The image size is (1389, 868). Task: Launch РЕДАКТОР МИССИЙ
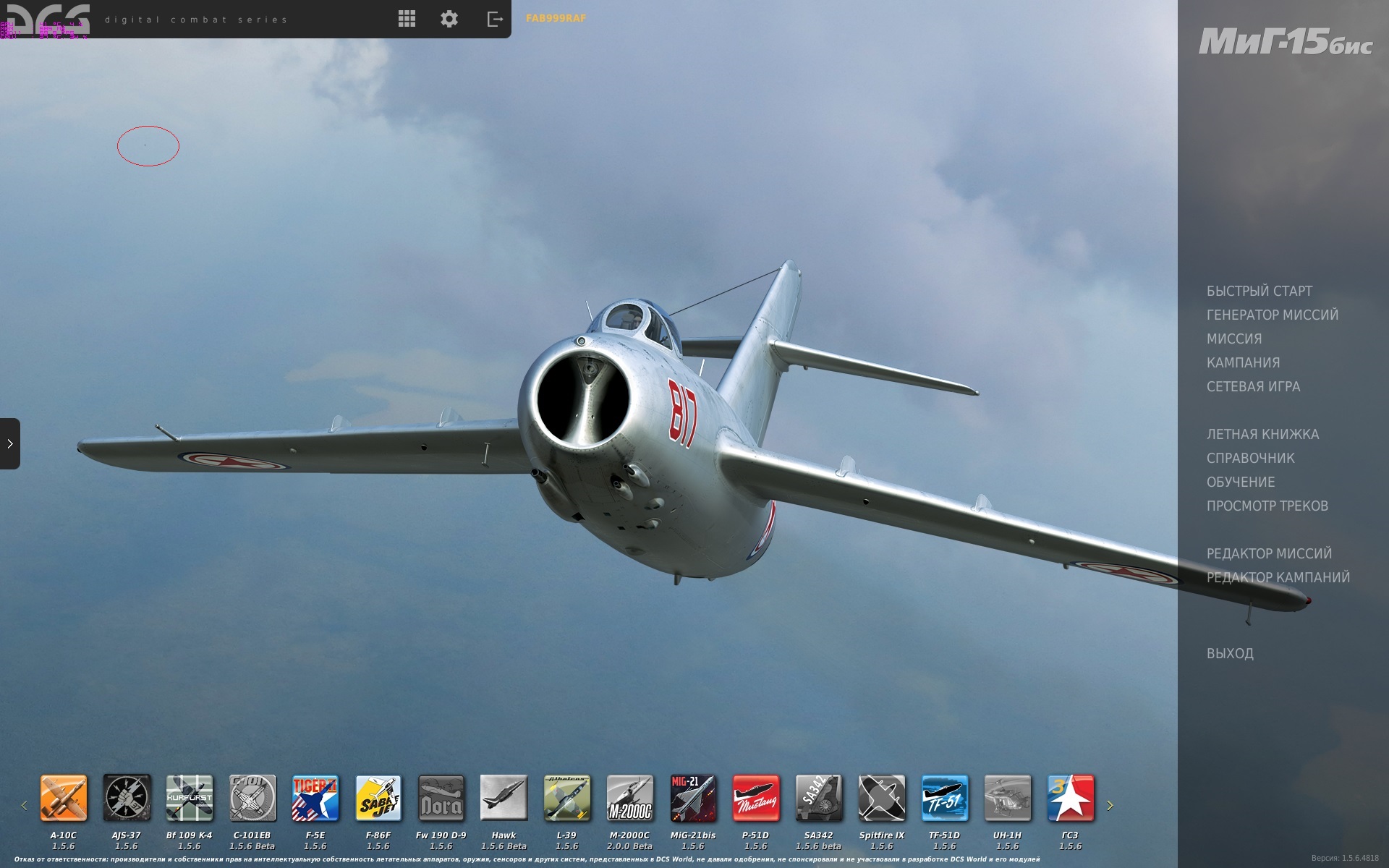coord(1269,553)
